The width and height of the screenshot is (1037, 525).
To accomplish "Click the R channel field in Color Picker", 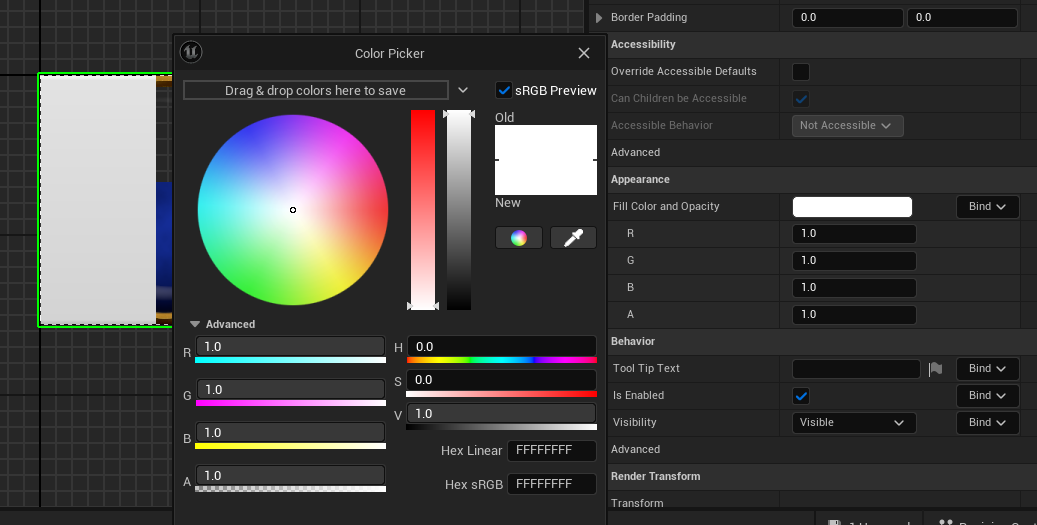I will [290, 346].
